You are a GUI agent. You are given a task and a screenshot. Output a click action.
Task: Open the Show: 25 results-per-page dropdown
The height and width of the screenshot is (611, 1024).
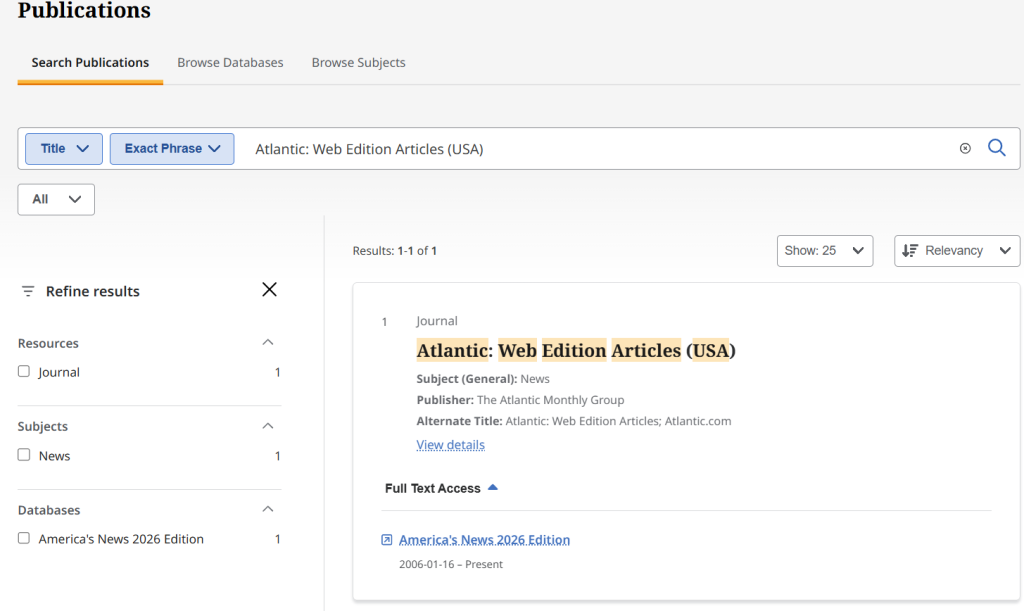coord(825,251)
